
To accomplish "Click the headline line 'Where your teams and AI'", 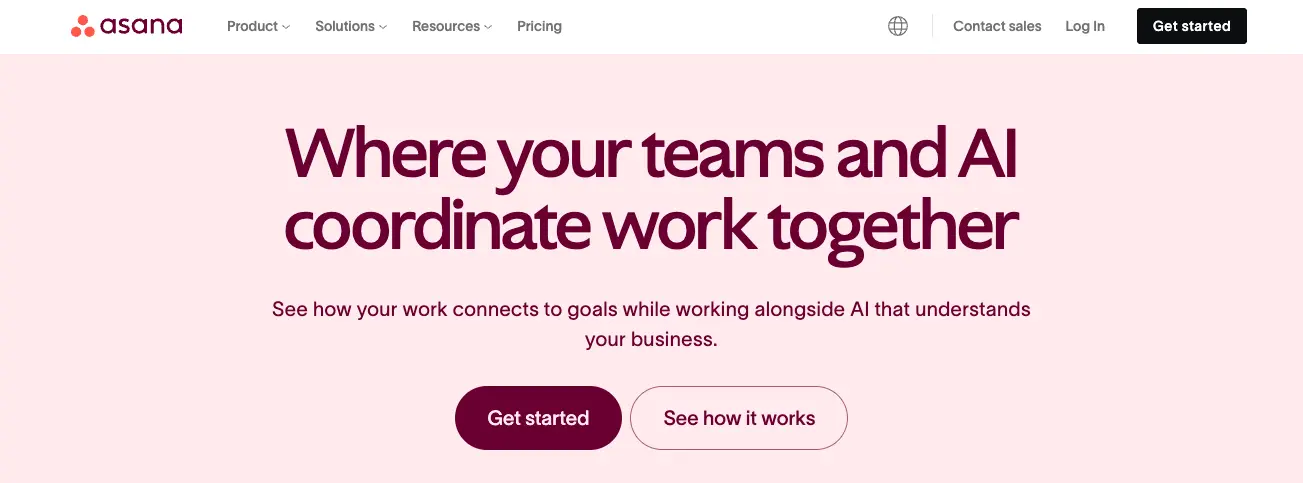I will 652,155.
